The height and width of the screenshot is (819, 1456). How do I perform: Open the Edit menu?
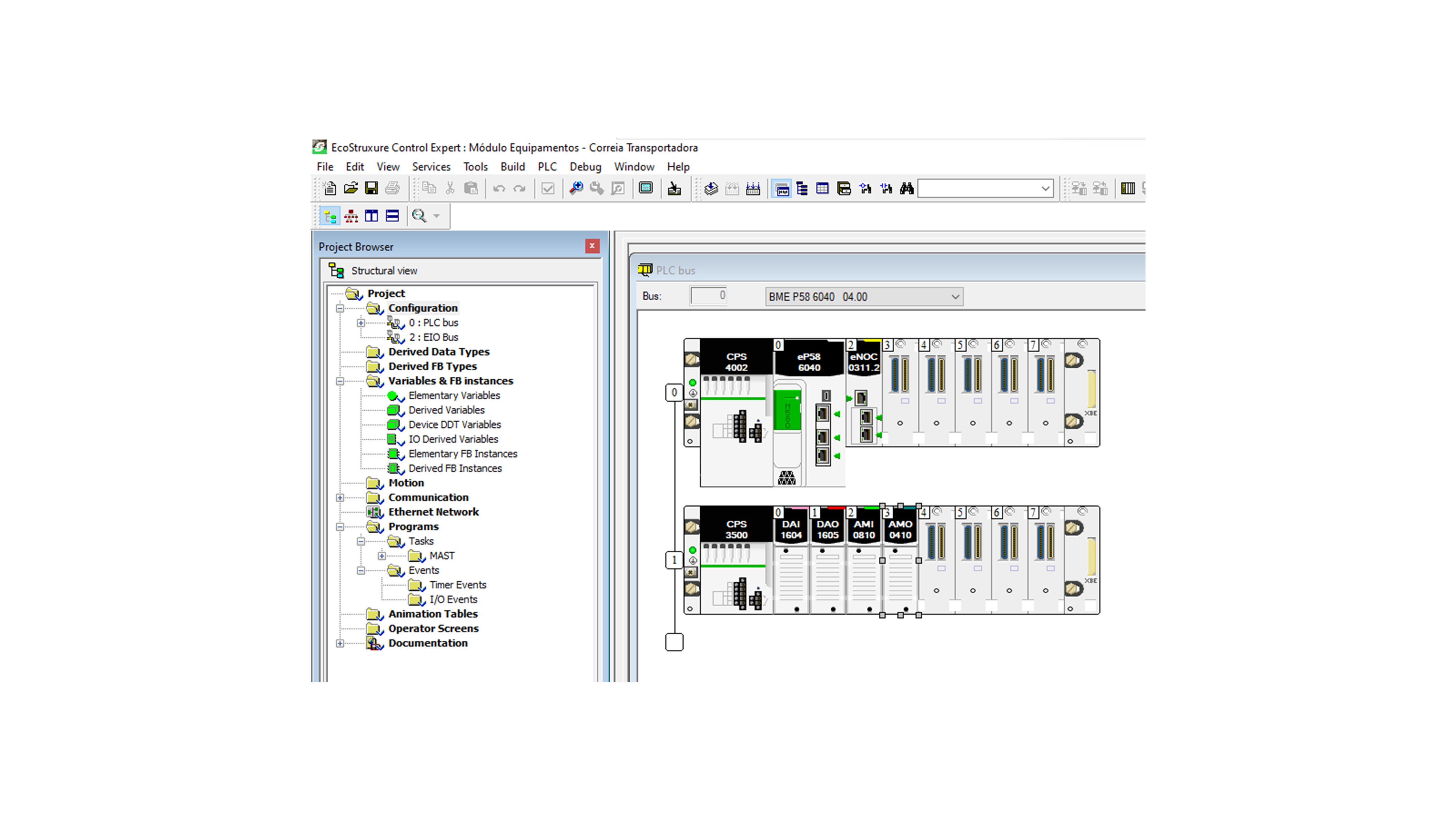(355, 167)
